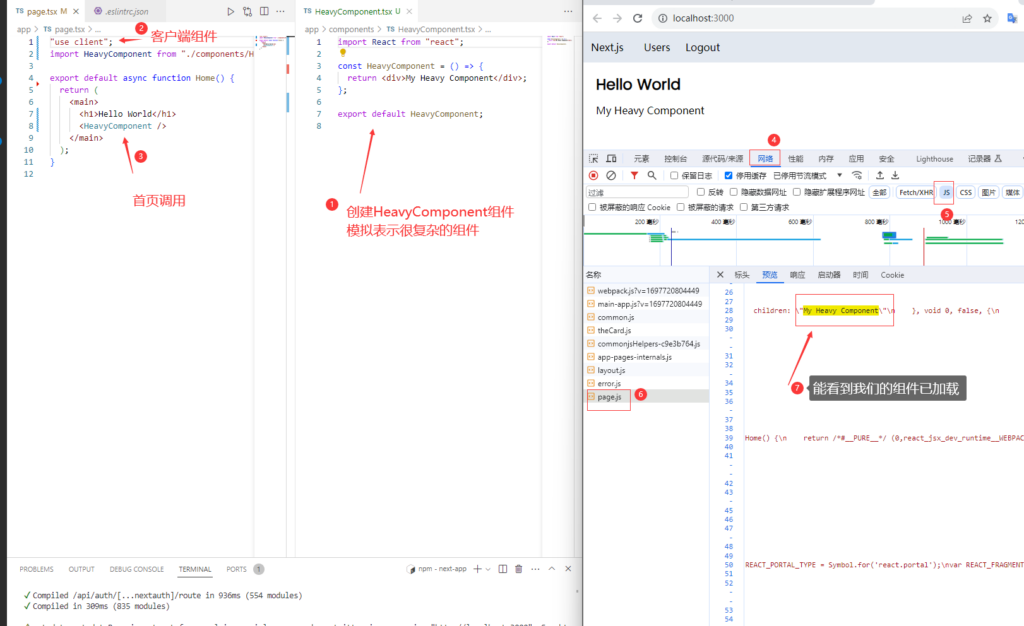Viewport: 1024px width, 626px height.
Task: Open the 响应 Response tab
Action: [x=797, y=275]
